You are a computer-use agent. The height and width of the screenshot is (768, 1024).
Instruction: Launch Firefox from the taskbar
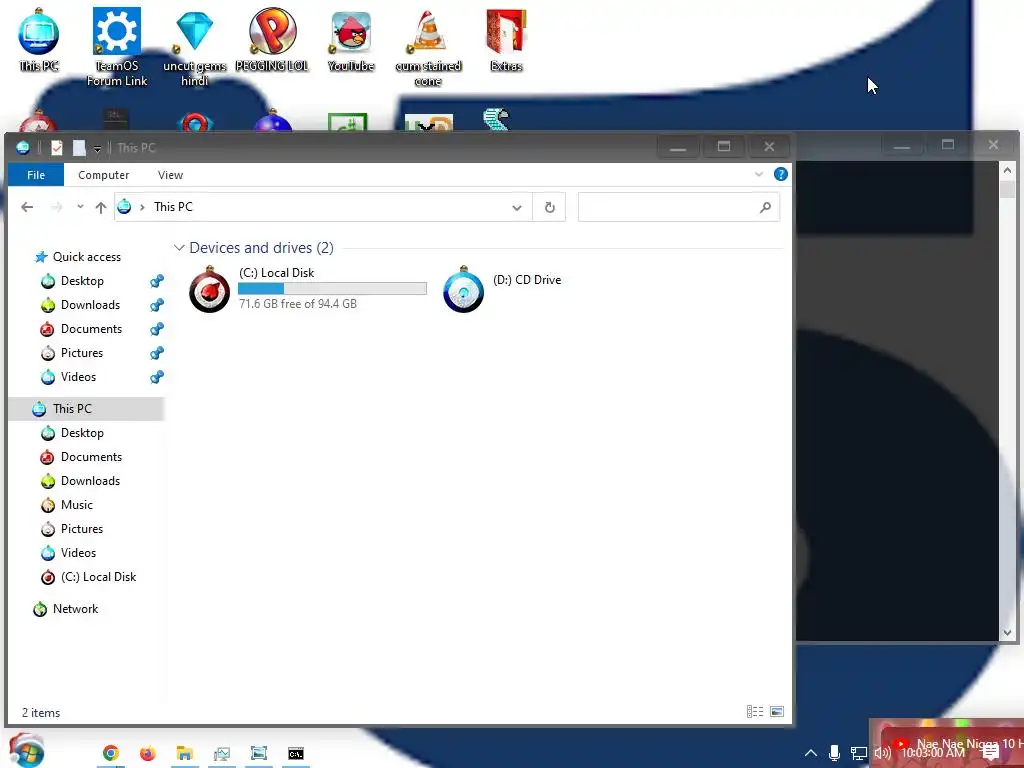(x=148, y=754)
